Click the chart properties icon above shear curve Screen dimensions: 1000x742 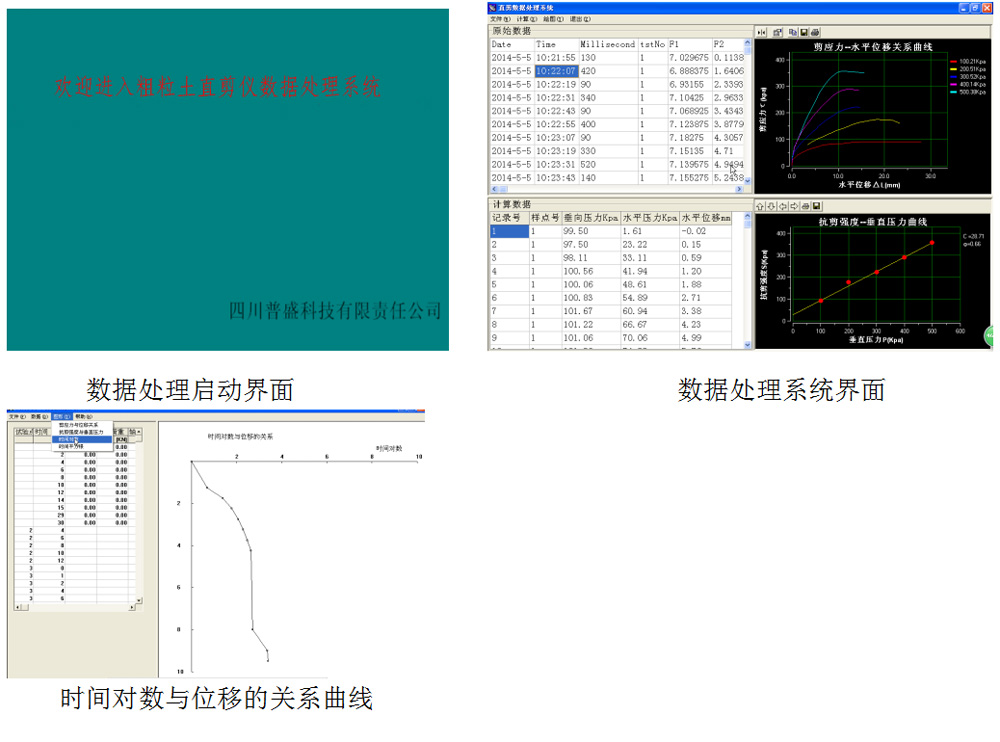tap(777, 33)
